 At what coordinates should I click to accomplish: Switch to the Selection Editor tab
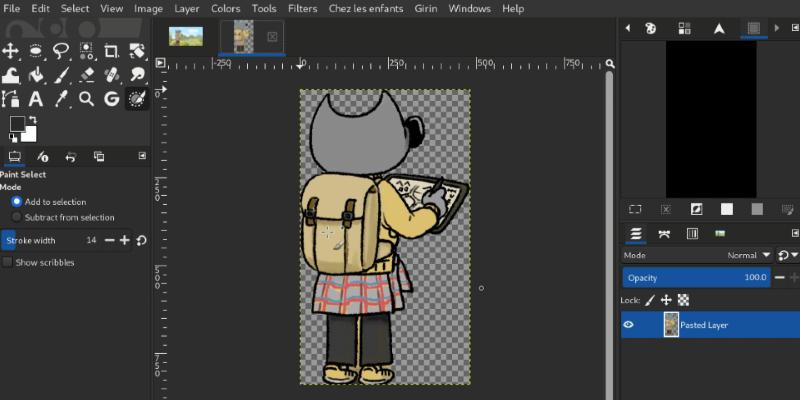click(x=754, y=29)
